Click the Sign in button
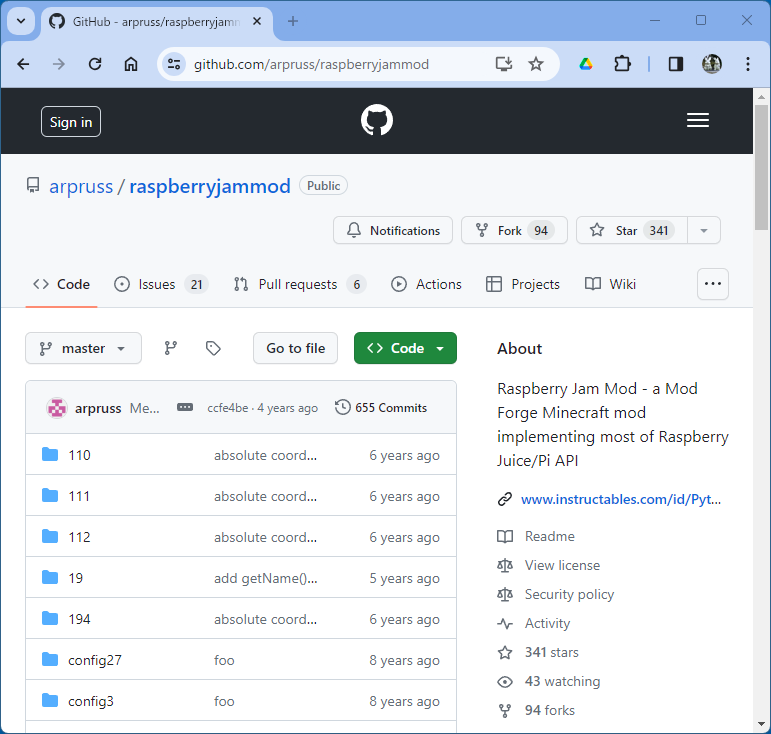The height and width of the screenshot is (734, 771). coord(71,122)
